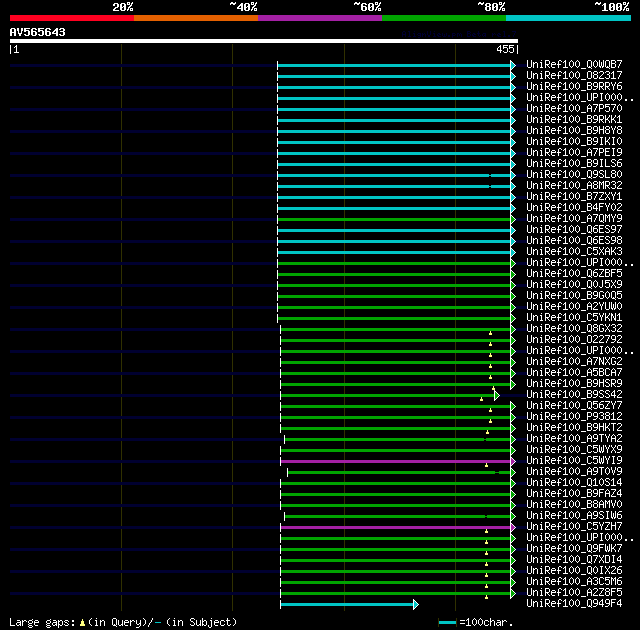Select the UniRef100_Q8GX32 label
640x630 pixels.
tap(574, 328)
